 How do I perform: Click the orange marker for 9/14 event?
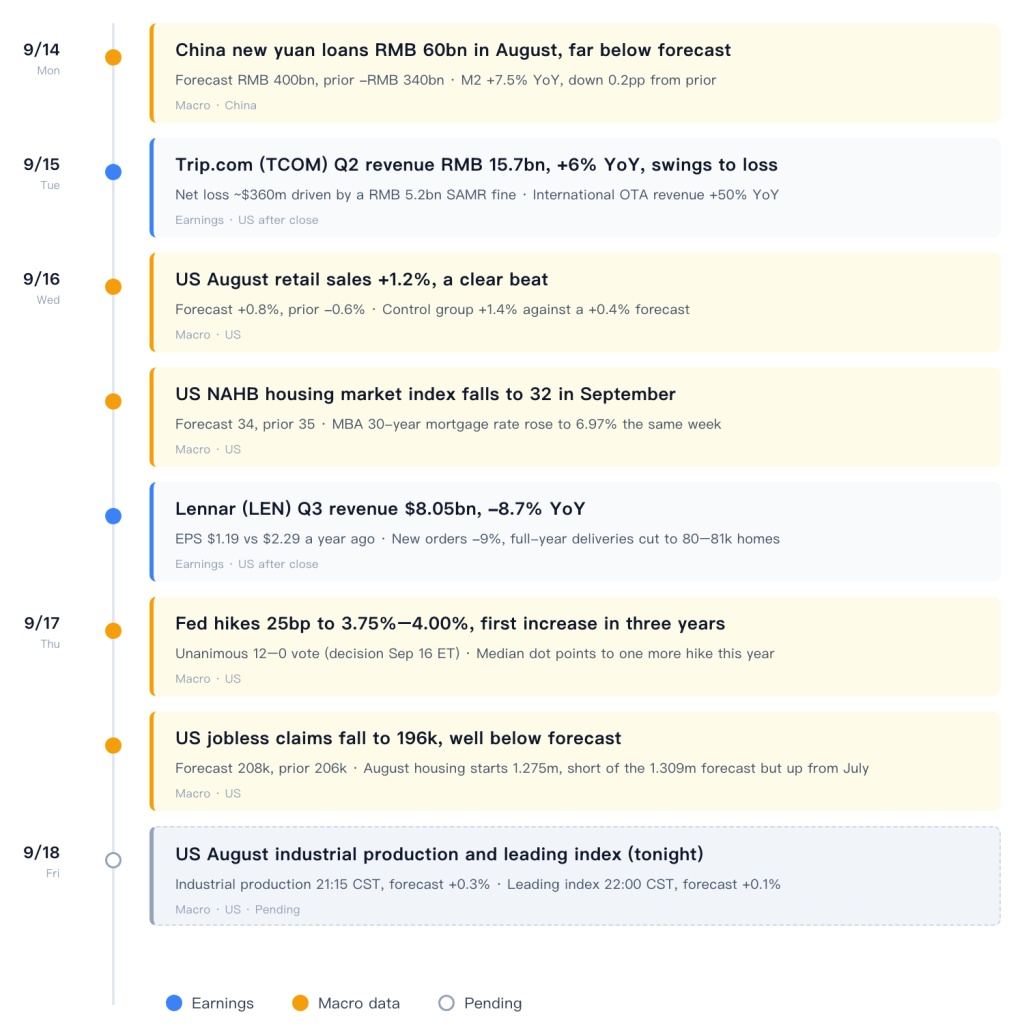(x=114, y=57)
